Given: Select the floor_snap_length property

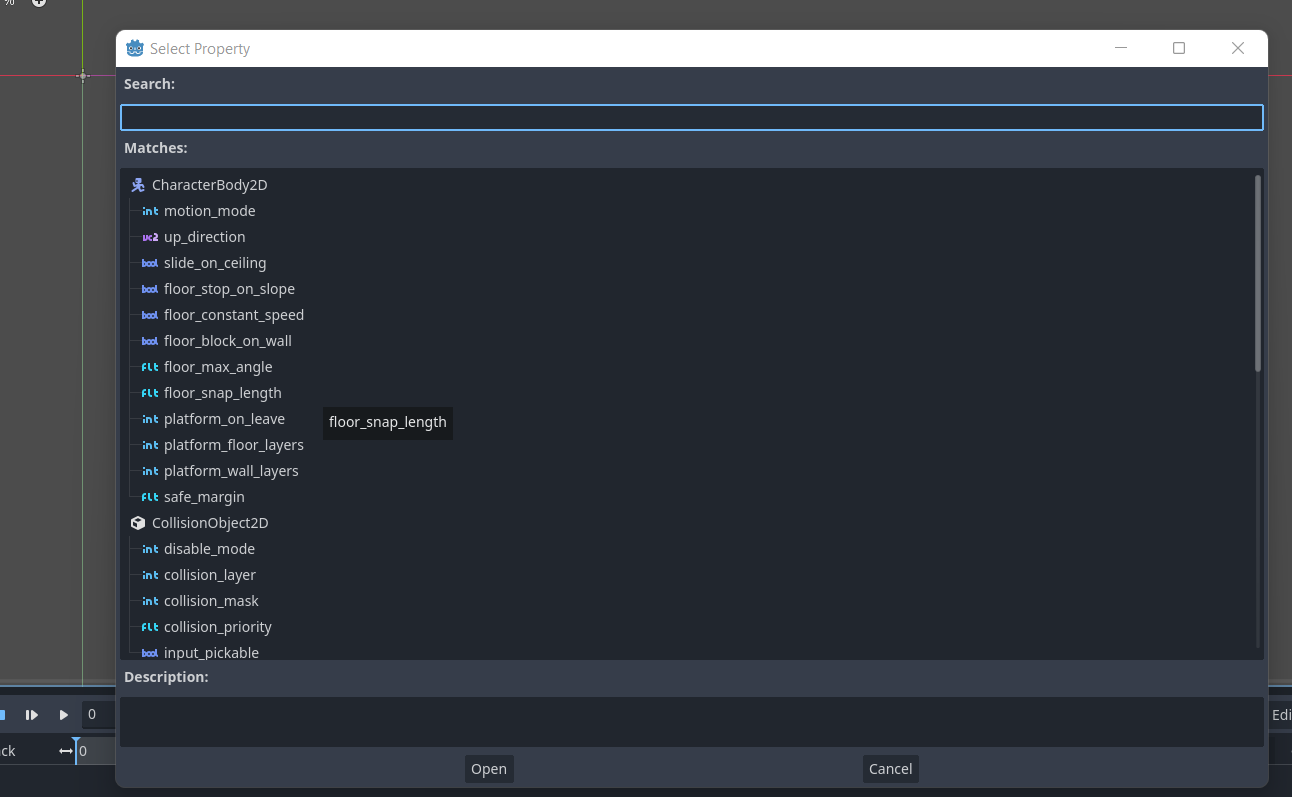Looking at the screenshot, I should click(x=223, y=392).
